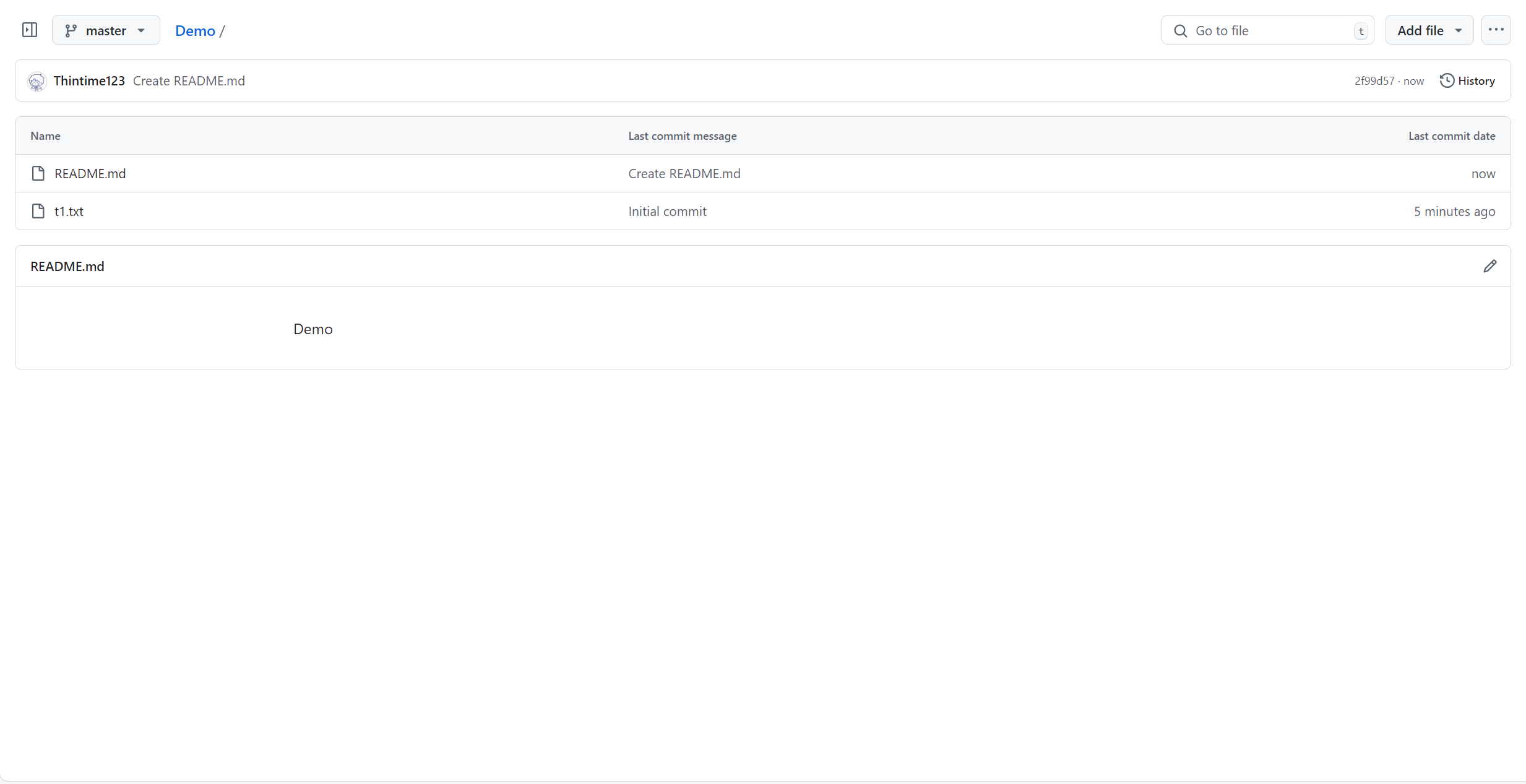
Task: Edit README with the pencil icon
Action: click(x=1489, y=266)
